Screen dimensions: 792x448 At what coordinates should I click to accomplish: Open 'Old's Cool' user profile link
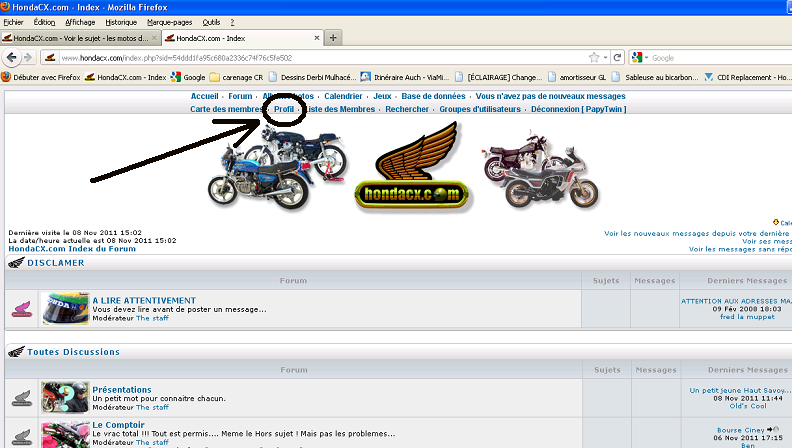[x=748, y=406]
